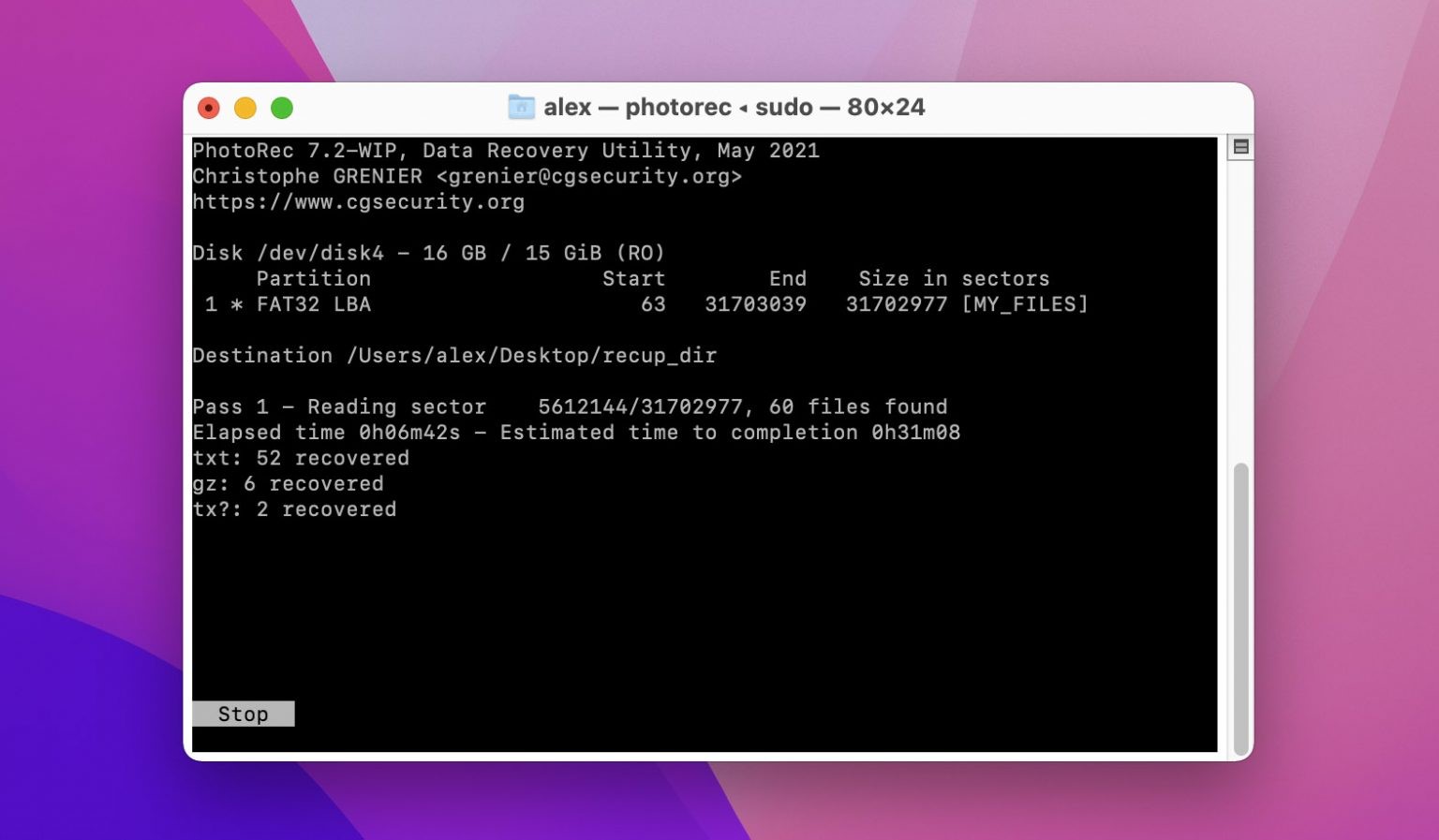Click the 'Partition' column header

click(314, 279)
